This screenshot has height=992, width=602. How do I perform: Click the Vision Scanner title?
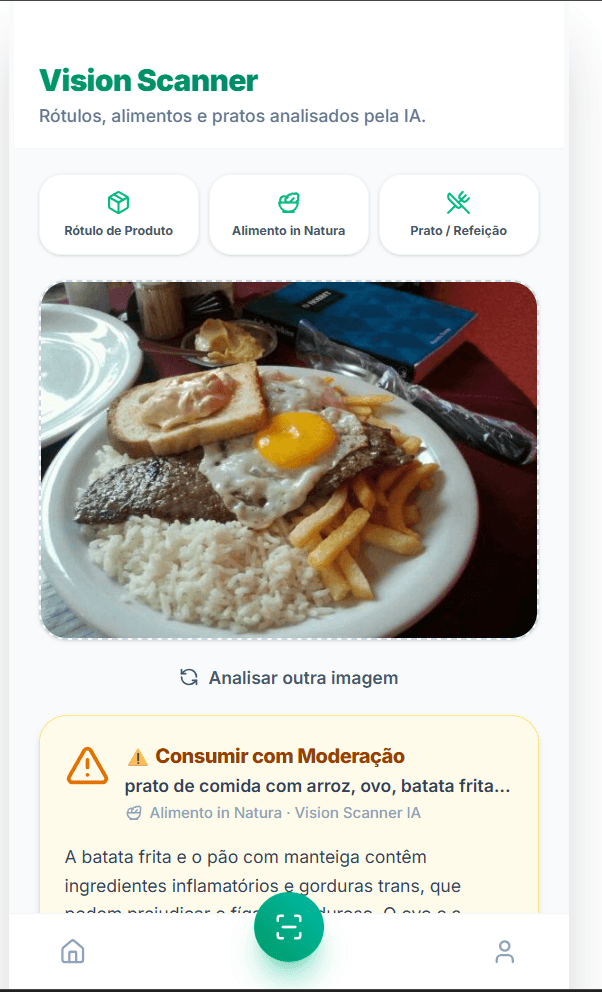click(148, 81)
